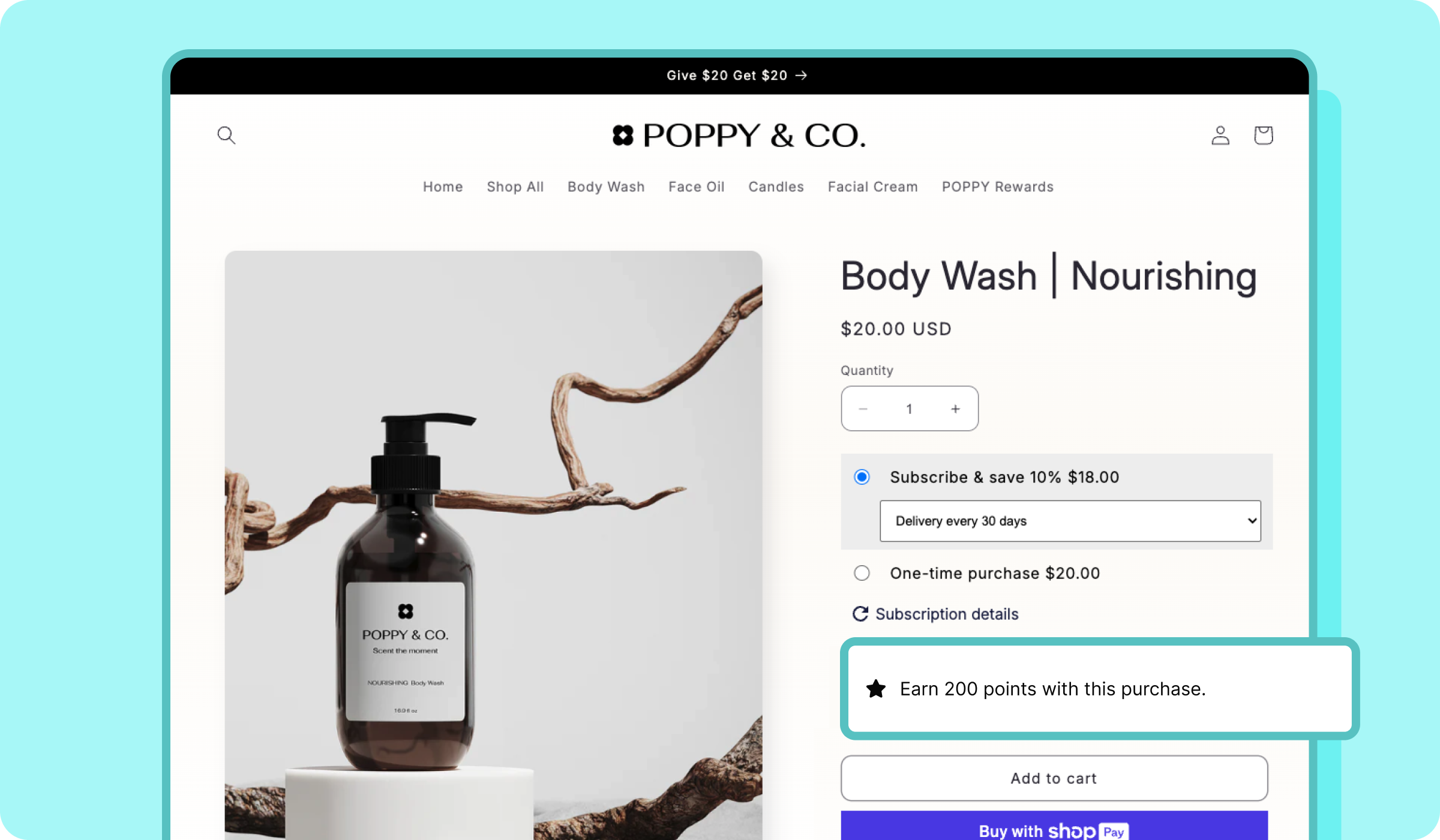The height and width of the screenshot is (840, 1440).
Task: Click the Add to cart button
Action: click(1054, 778)
